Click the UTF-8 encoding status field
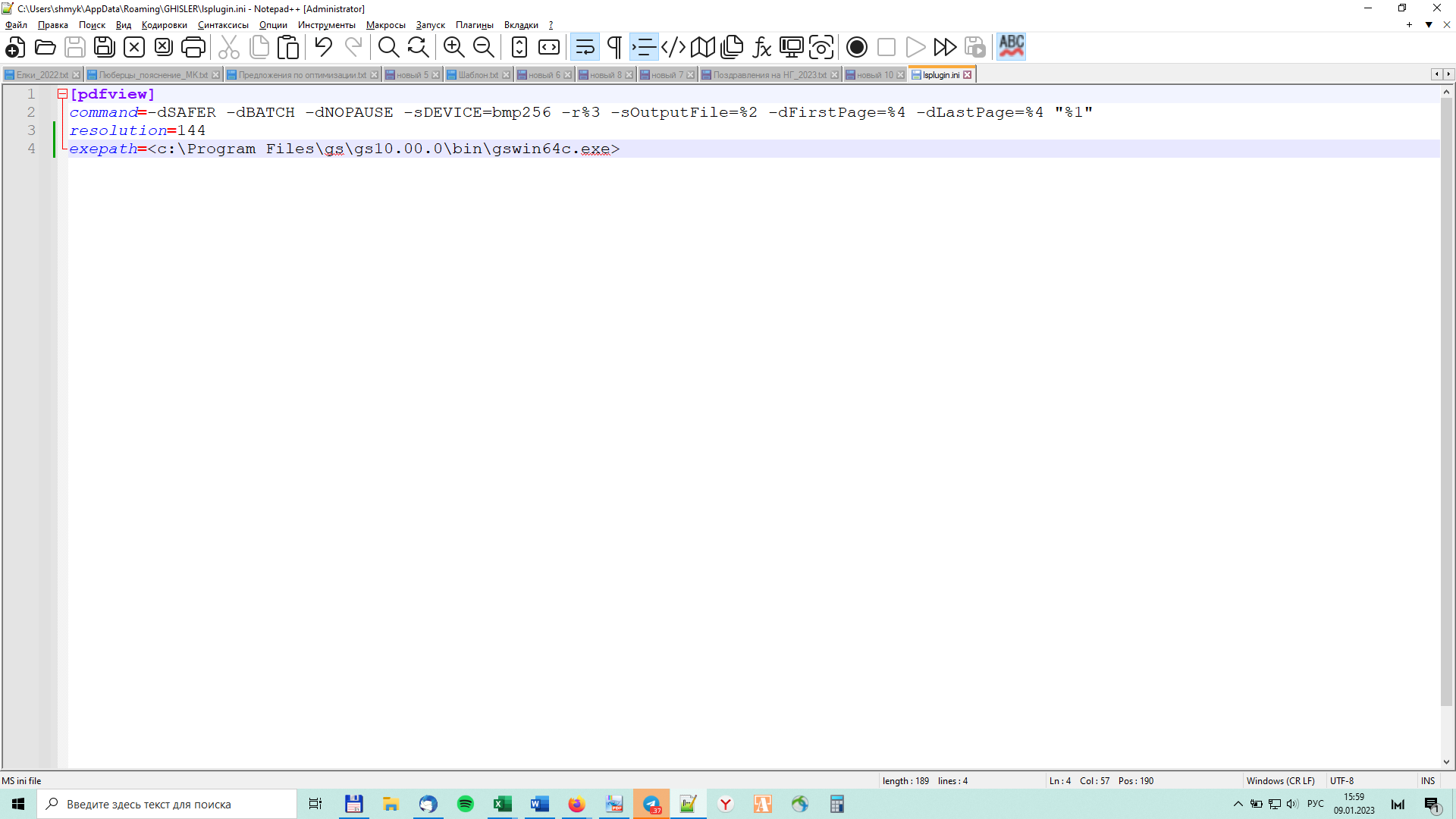Screen dimensions: 1456x819 1341,780
